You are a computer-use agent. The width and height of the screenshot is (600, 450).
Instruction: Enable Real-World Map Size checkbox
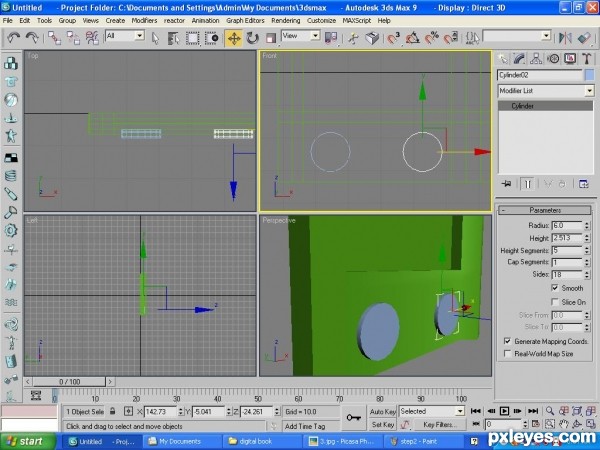click(507, 354)
